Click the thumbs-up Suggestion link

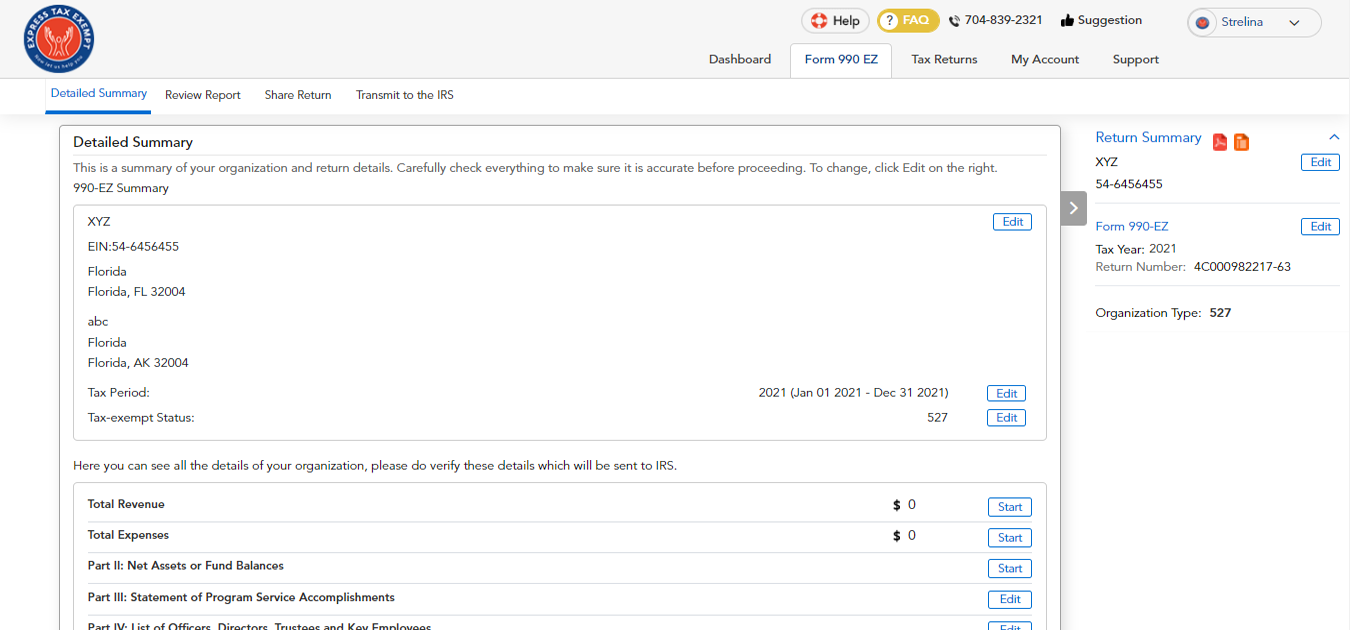(x=1100, y=21)
